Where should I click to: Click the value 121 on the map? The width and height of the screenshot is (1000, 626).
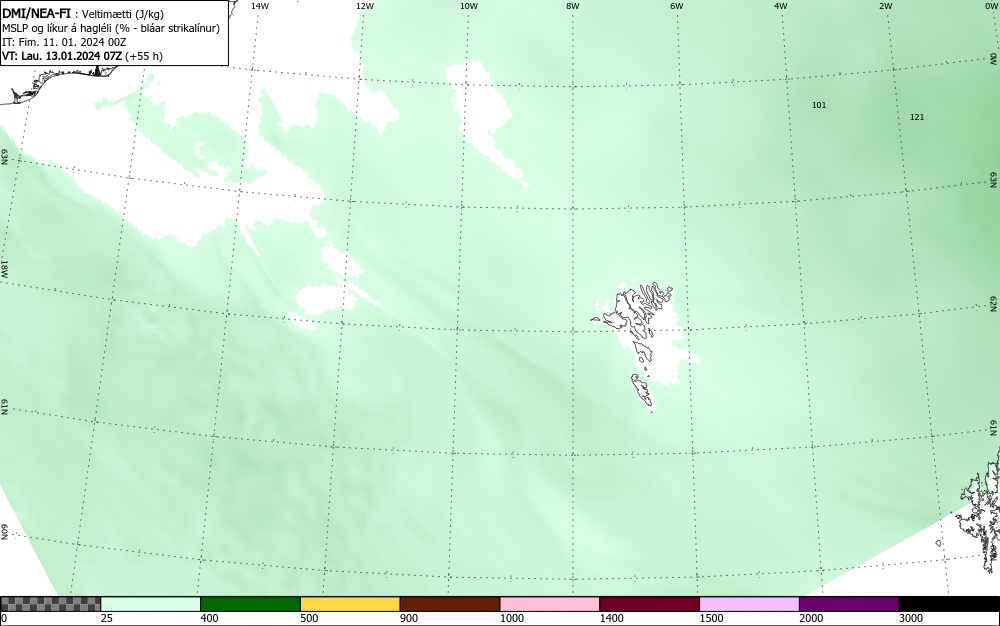pos(917,117)
